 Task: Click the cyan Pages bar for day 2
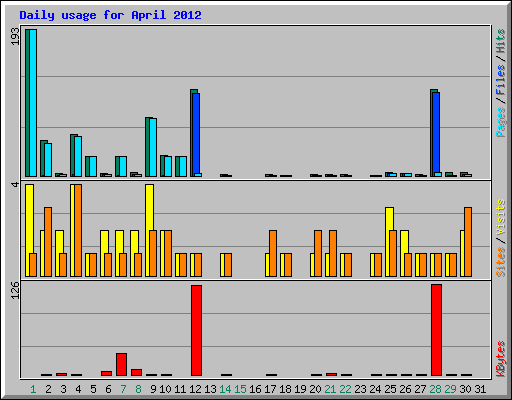[48, 160]
